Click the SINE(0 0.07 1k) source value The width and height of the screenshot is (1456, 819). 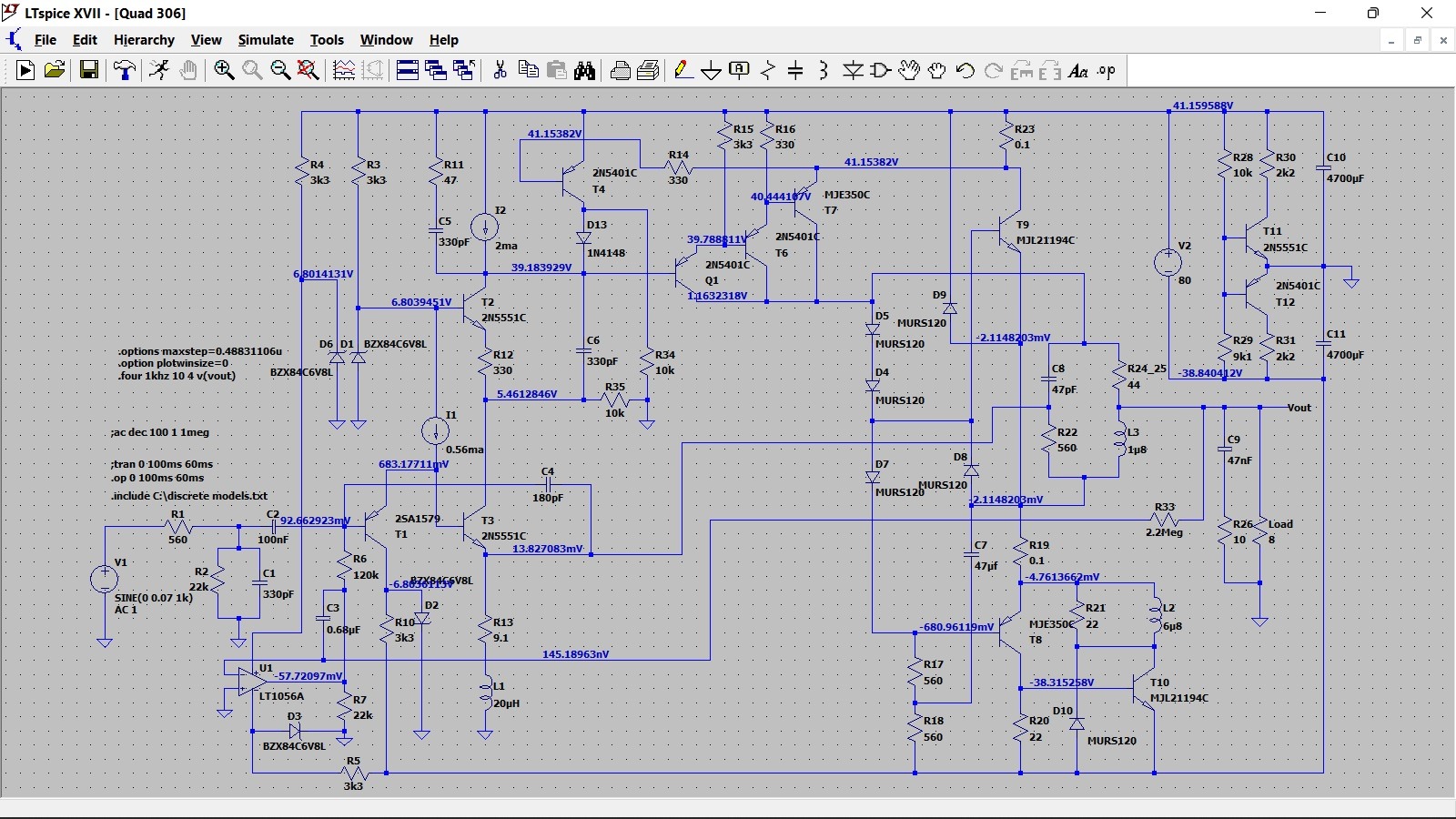(154, 598)
